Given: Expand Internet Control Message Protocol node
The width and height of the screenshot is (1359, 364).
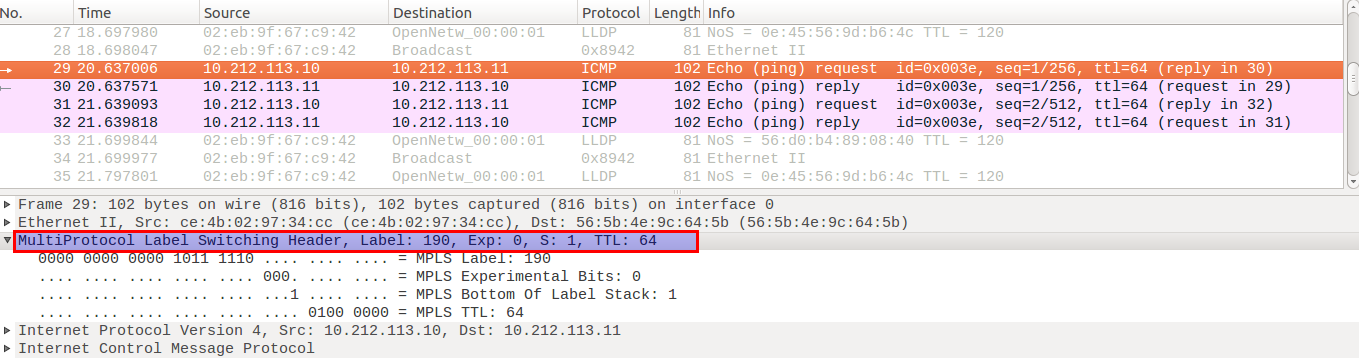Looking at the screenshot, I should (x=8, y=348).
